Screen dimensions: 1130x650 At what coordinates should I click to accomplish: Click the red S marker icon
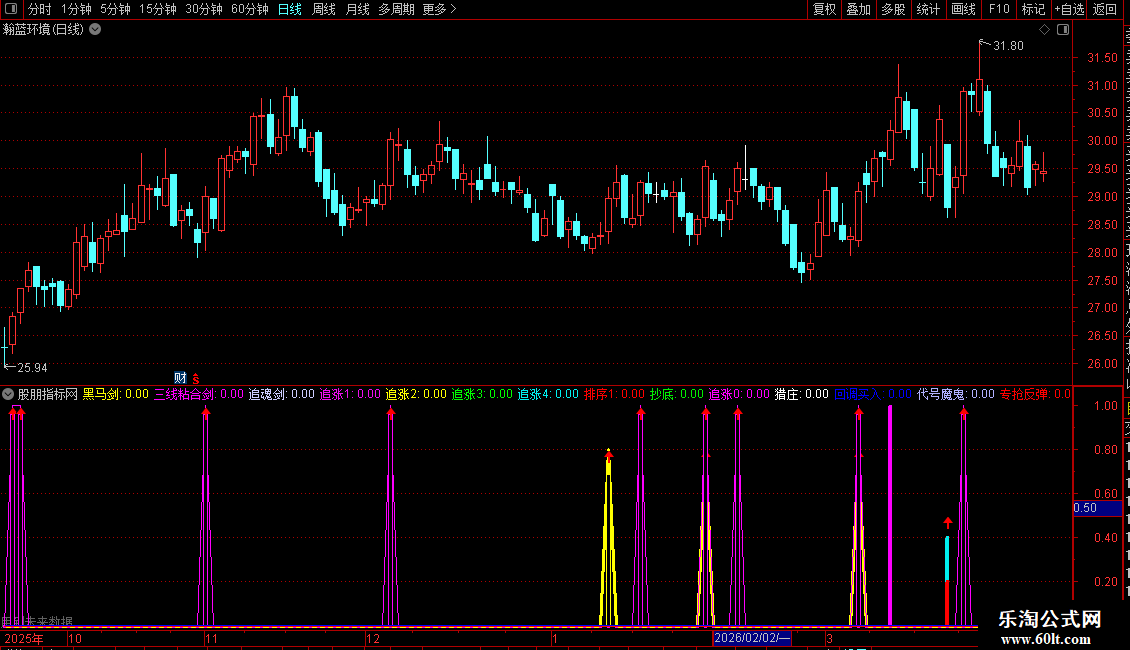196,378
